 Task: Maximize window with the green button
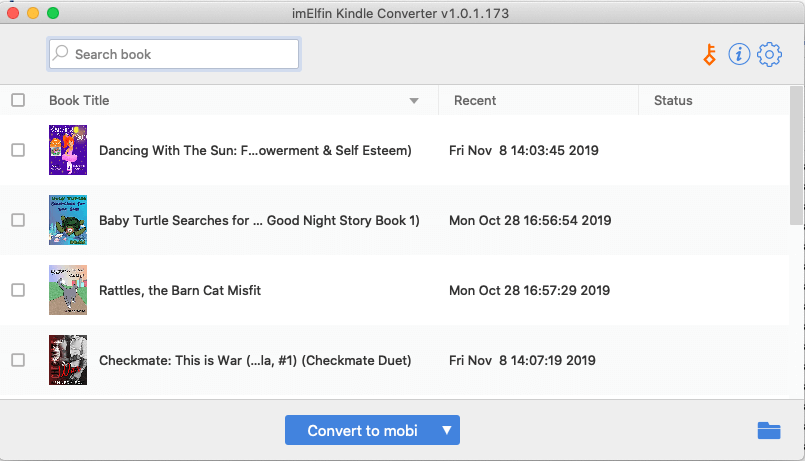(x=53, y=13)
